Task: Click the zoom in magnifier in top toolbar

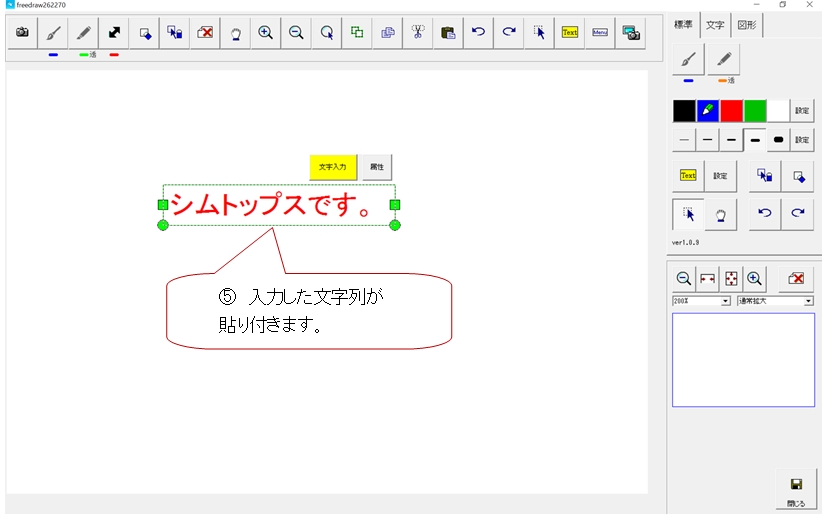Action: click(266, 33)
